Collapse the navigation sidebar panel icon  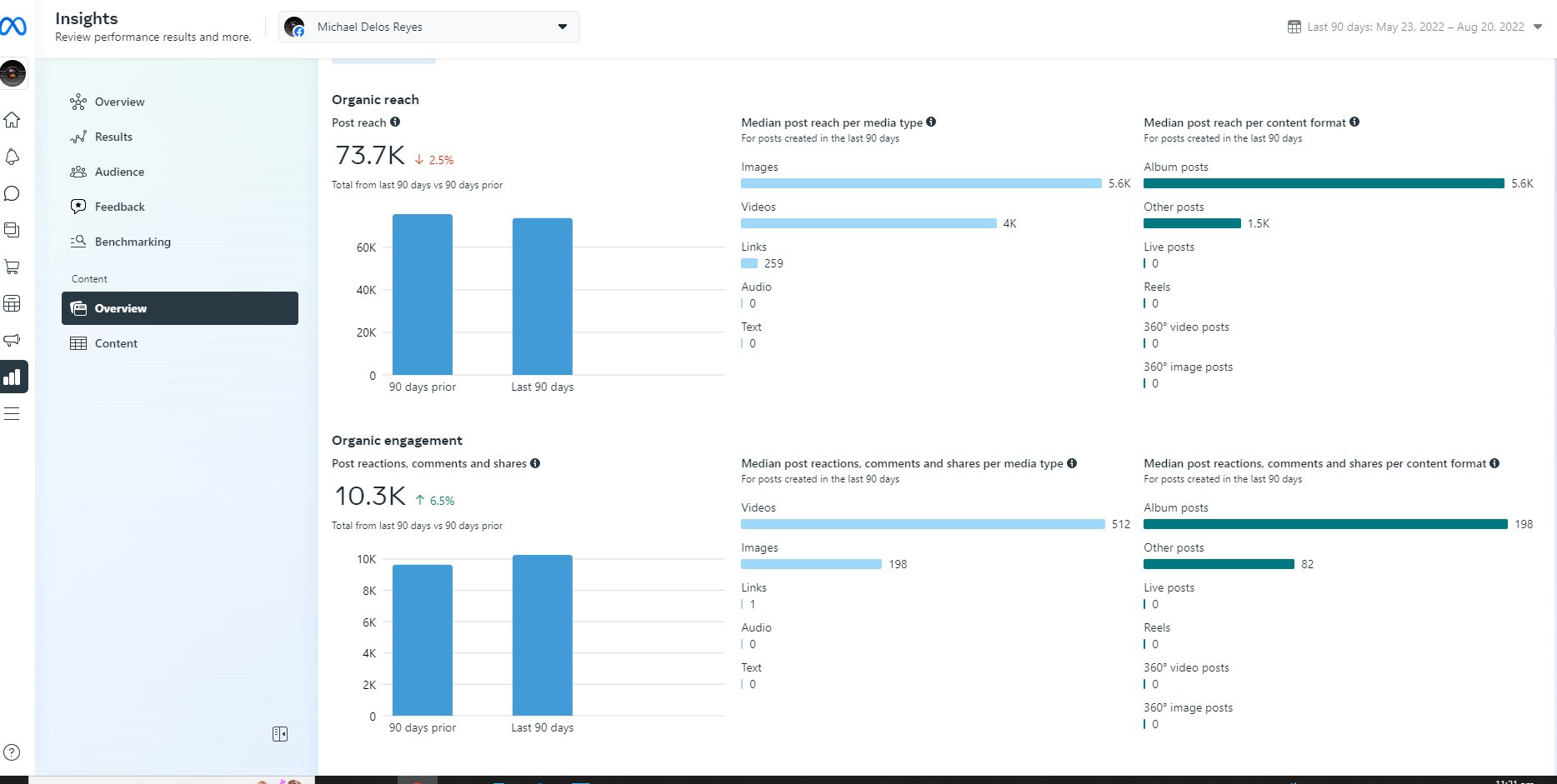click(280, 734)
